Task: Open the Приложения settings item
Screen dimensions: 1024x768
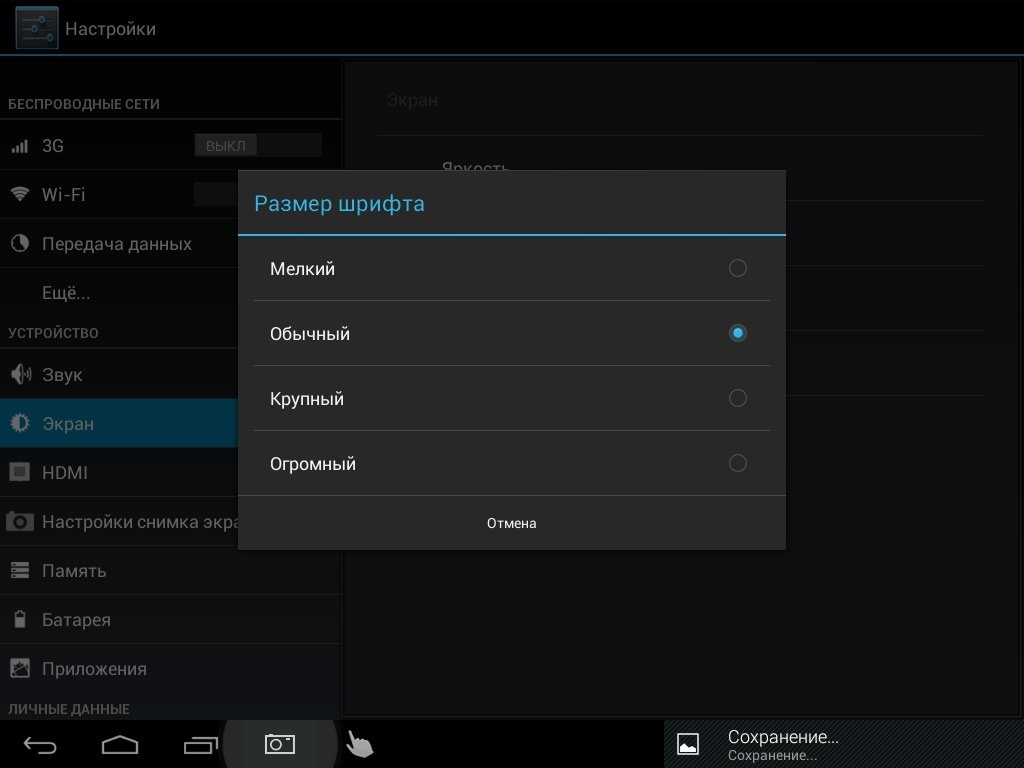Action: coord(94,669)
